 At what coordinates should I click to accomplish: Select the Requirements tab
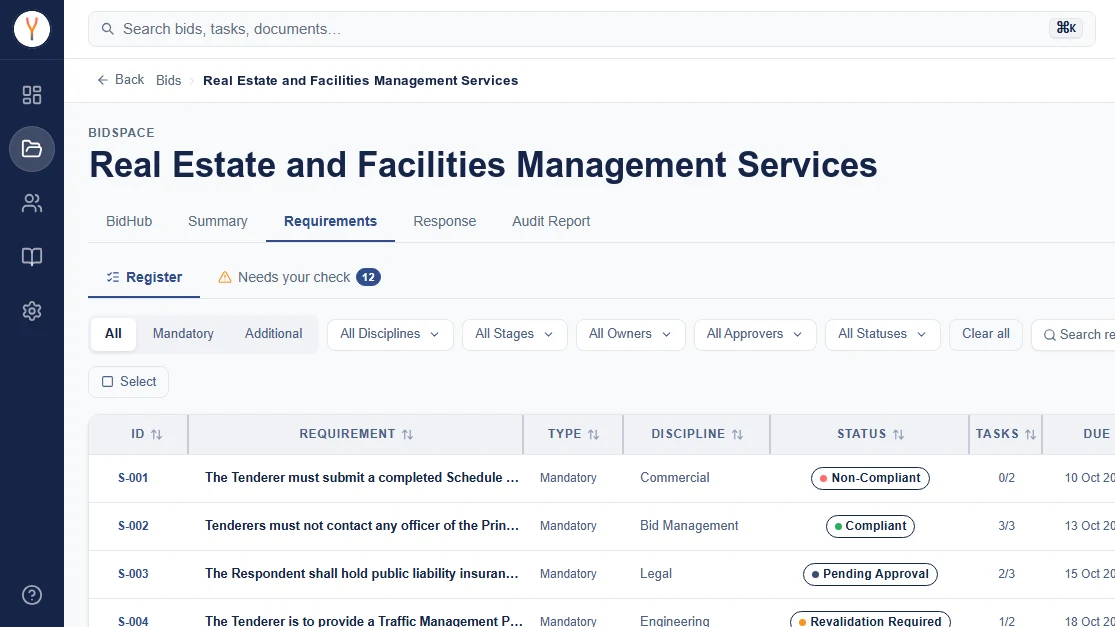(330, 221)
